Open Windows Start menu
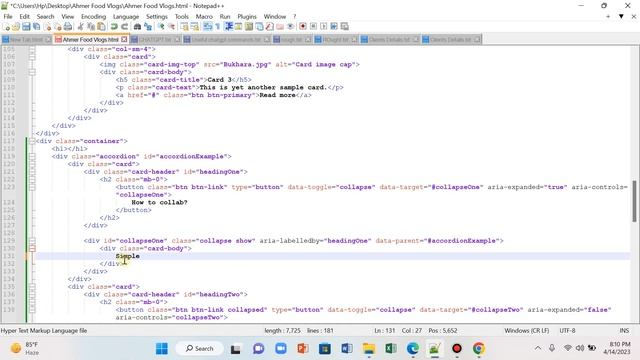Screen dimensions: 640x360 162,349
